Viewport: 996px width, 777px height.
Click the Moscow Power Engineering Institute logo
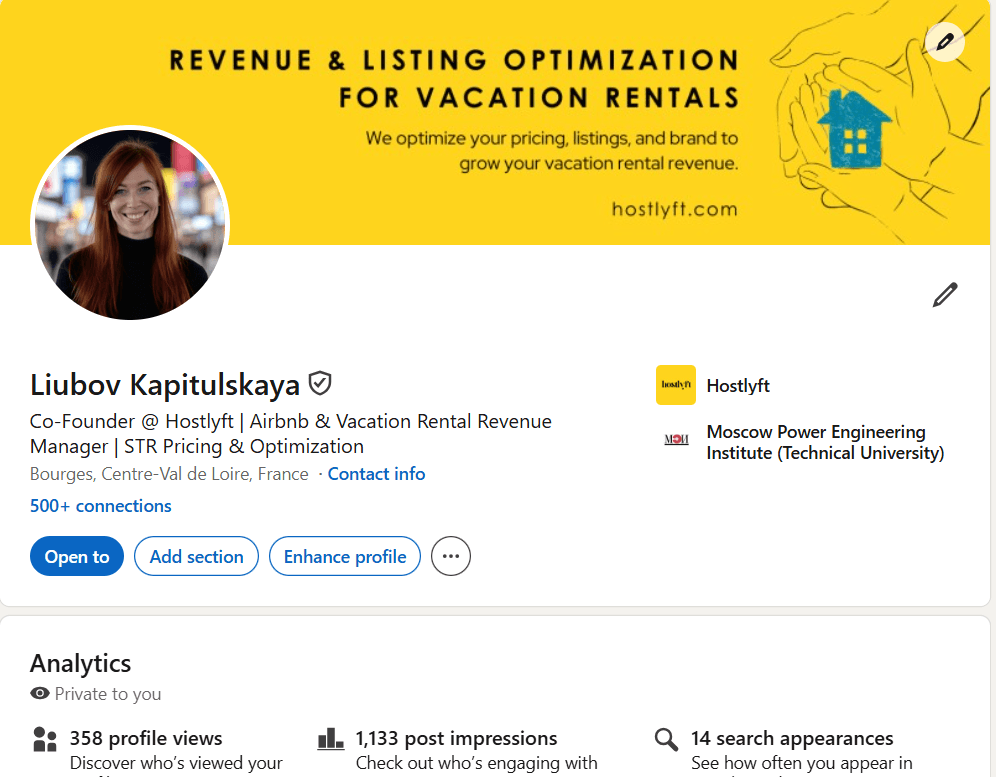(x=676, y=439)
